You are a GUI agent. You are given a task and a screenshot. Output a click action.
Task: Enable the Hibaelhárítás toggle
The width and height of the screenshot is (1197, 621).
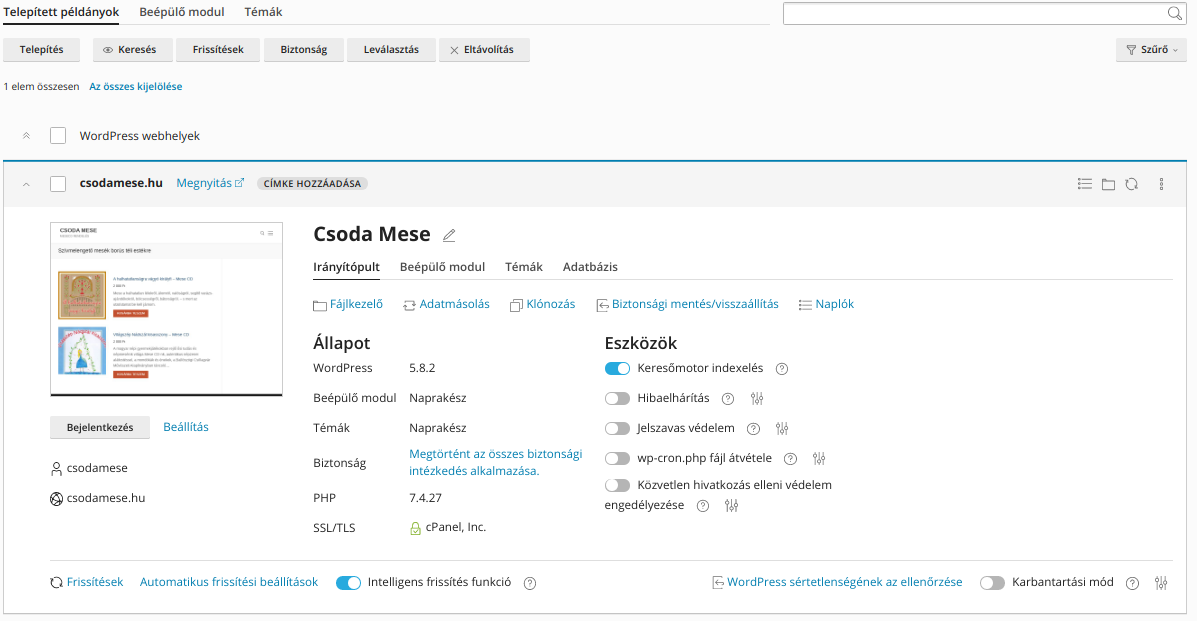[618, 399]
